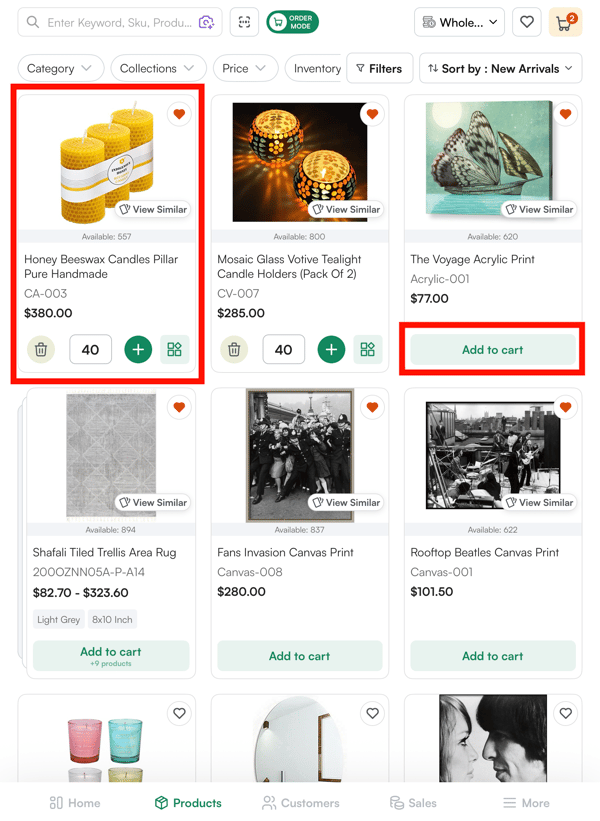
Task: Add The Voyage Acrylic Print to cart
Action: [492, 350]
